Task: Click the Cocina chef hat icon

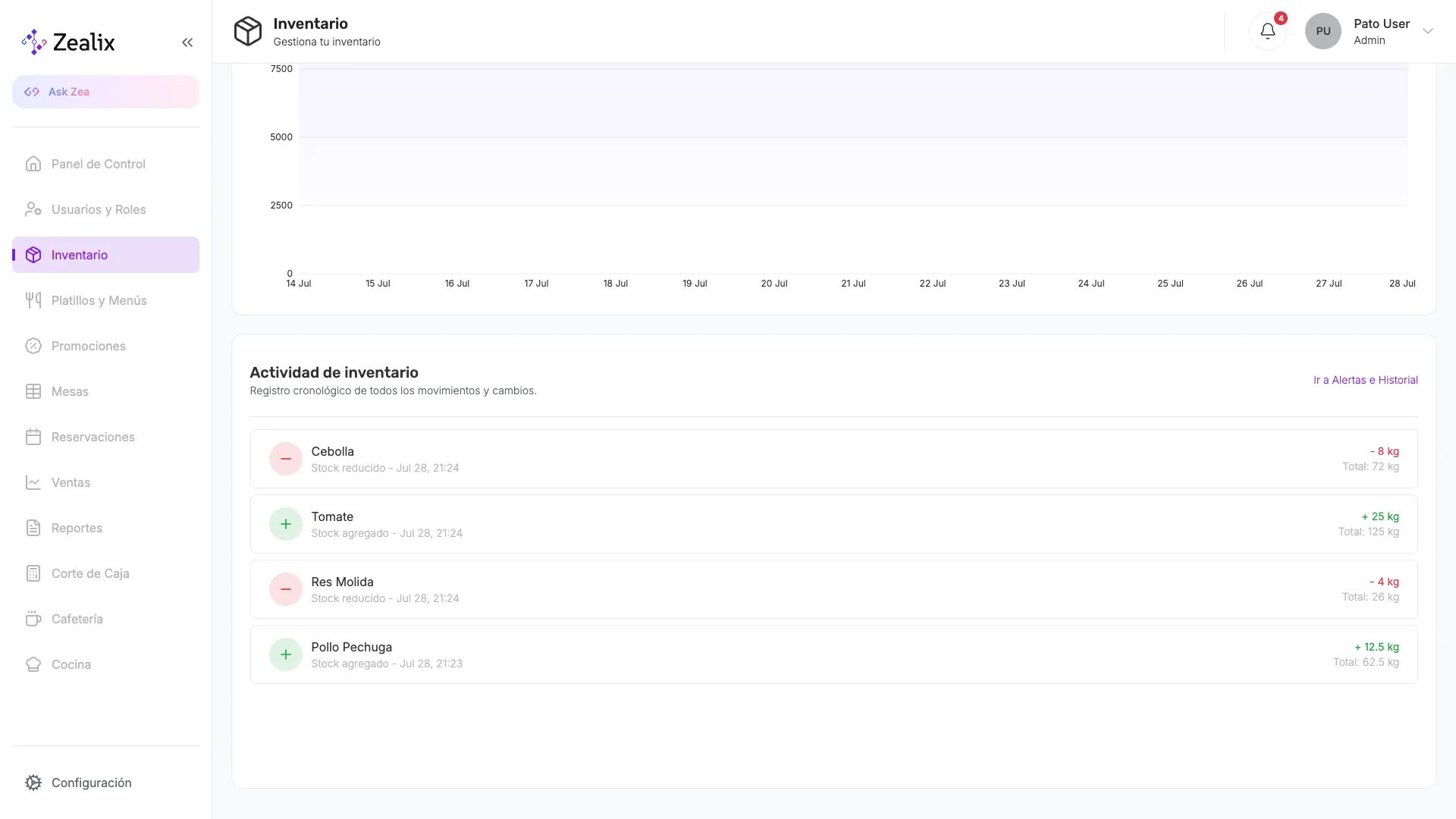Action: click(33, 664)
